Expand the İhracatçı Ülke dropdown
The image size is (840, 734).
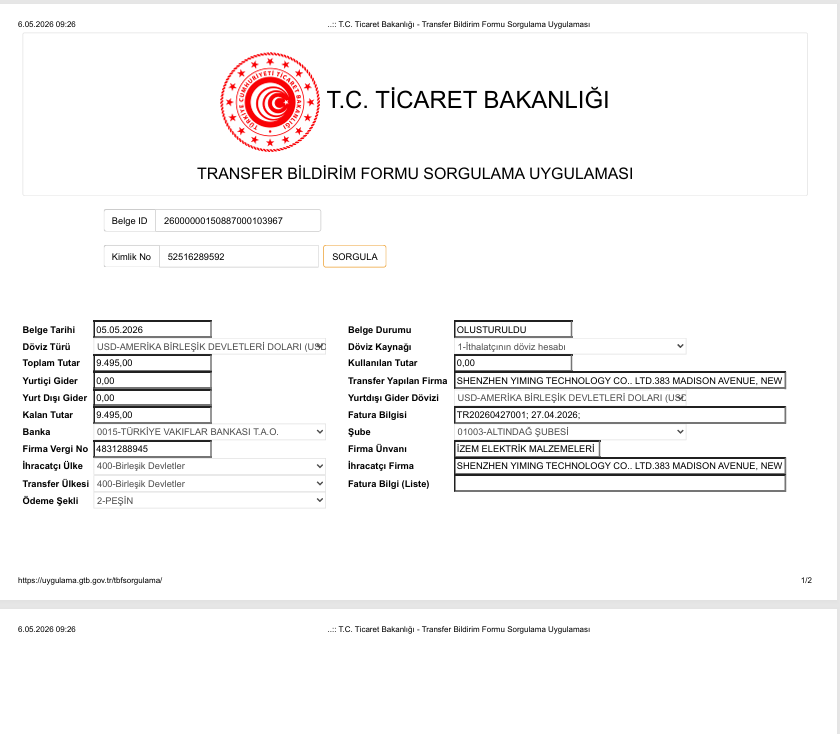pos(209,466)
